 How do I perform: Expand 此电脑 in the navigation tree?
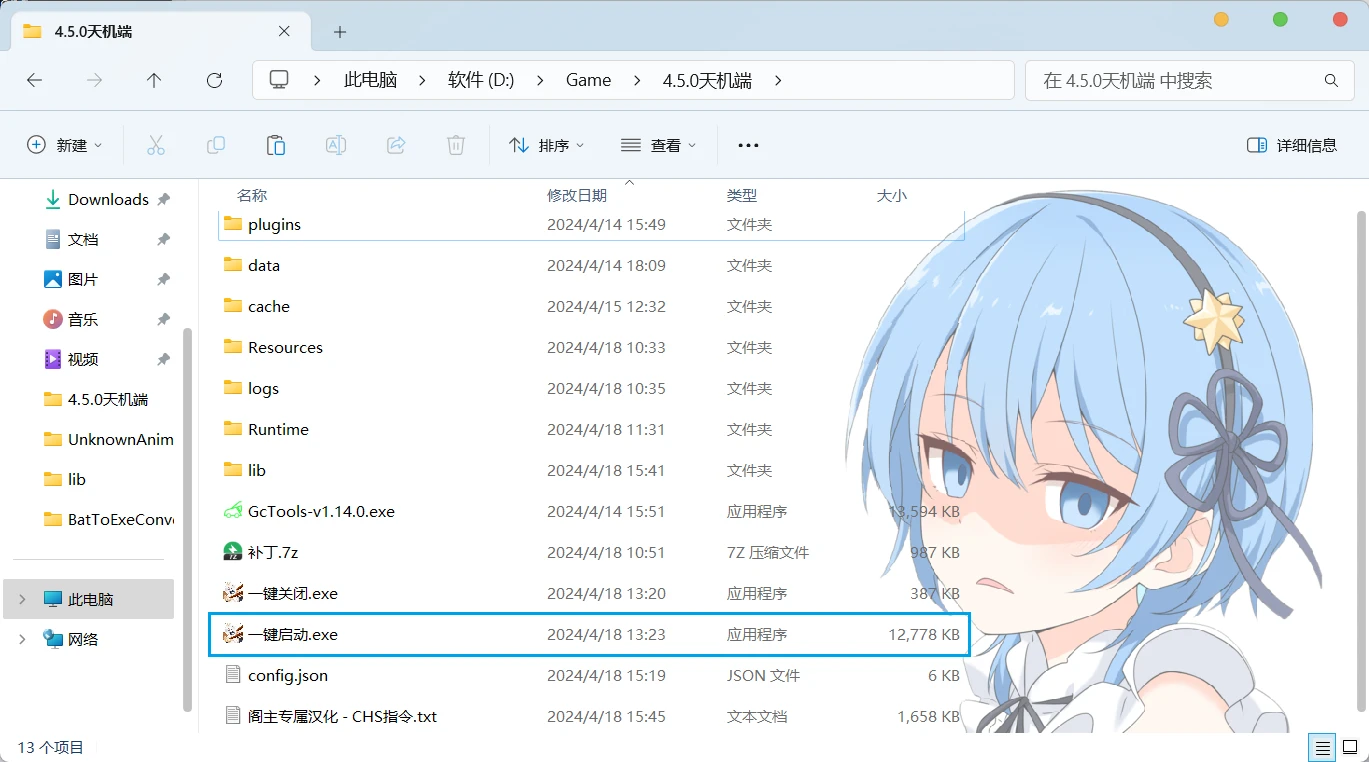click(22, 599)
